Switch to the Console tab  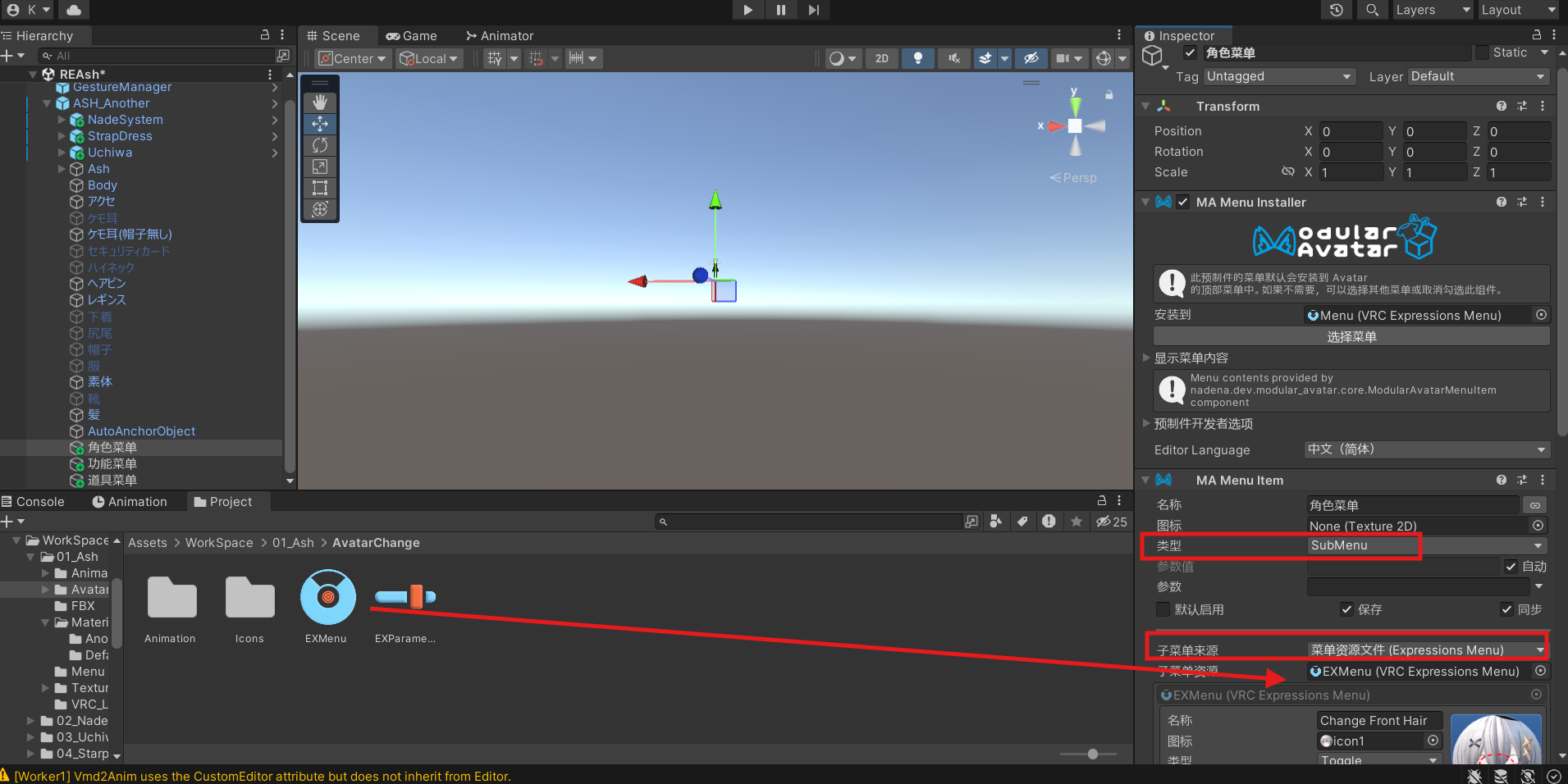point(33,502)
